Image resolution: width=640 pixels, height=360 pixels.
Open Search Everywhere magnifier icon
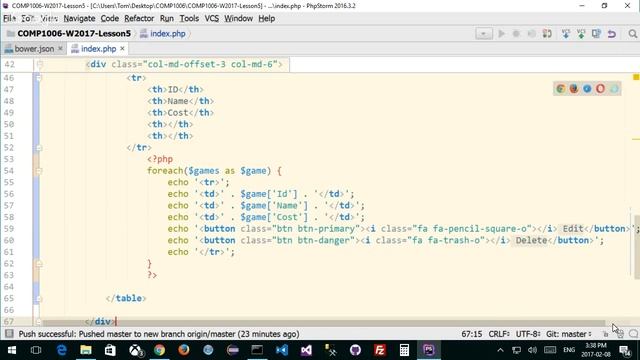633,33
